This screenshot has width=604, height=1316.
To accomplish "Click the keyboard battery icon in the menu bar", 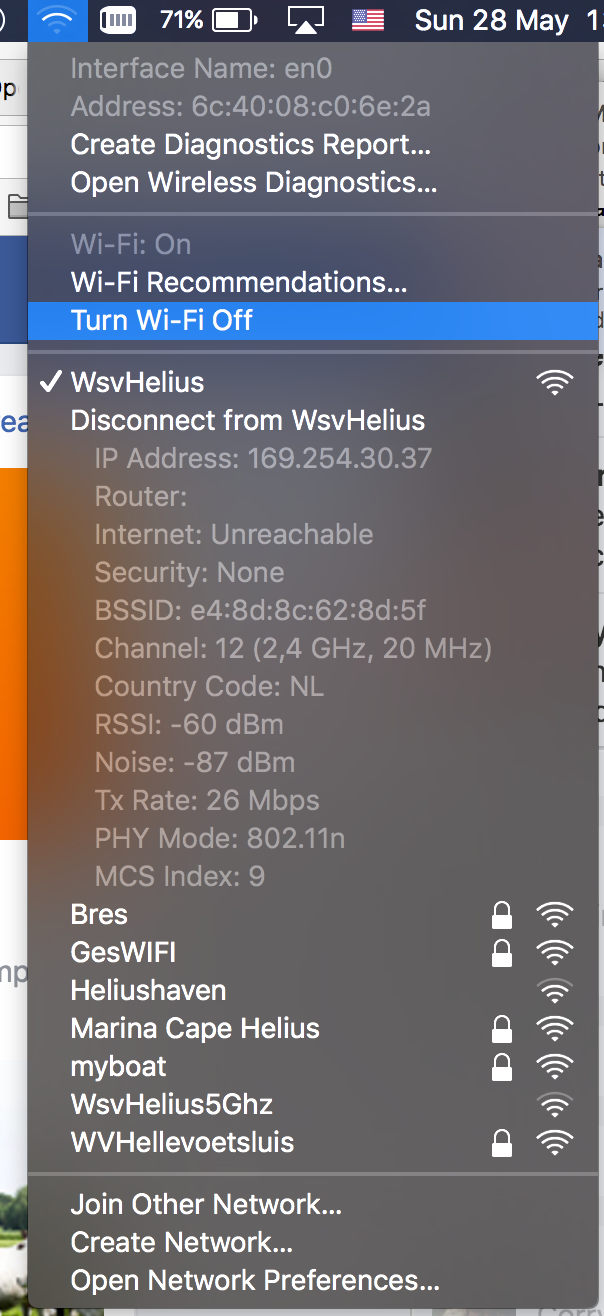I will 117,19.
